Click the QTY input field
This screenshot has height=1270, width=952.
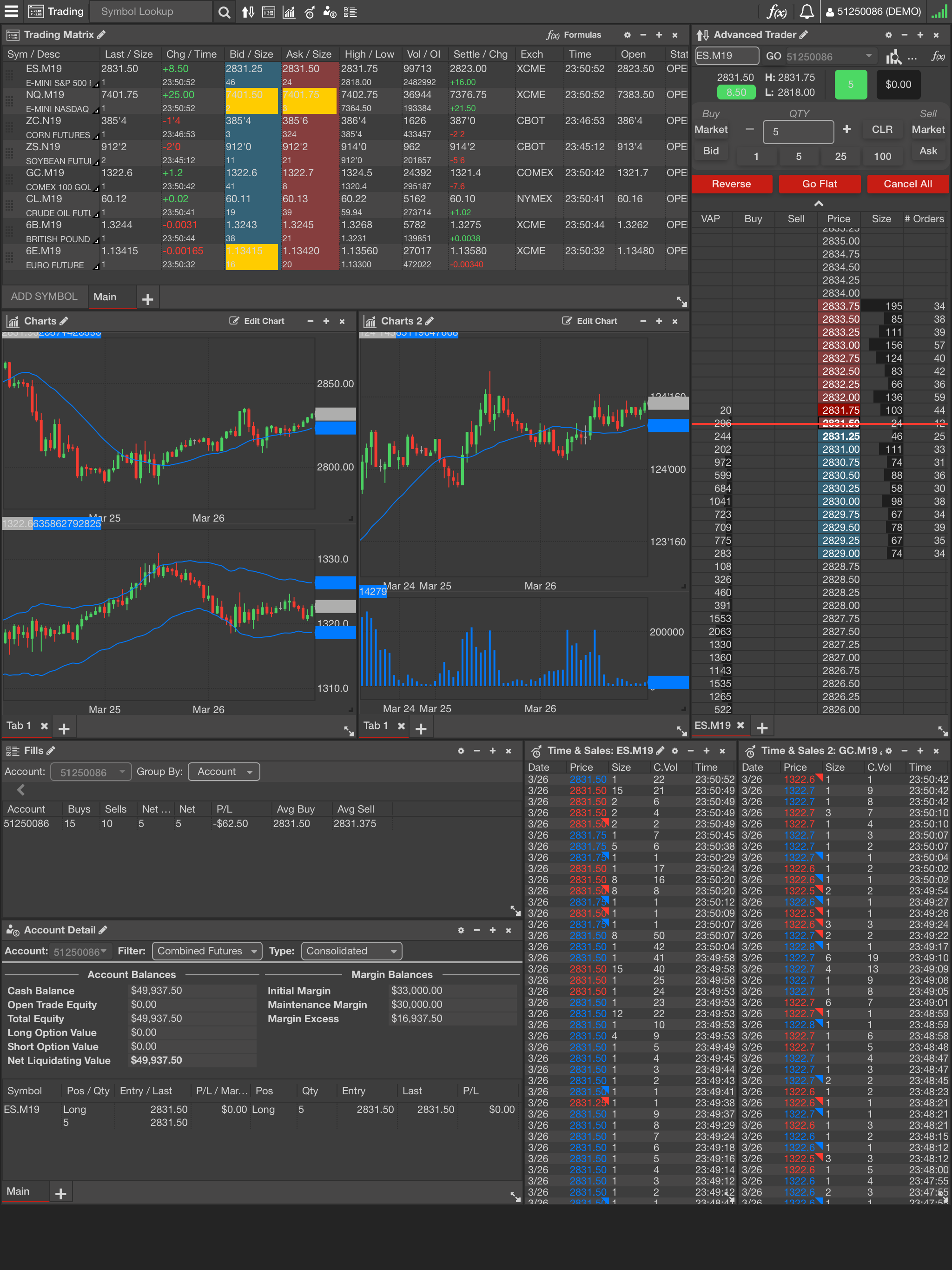tap(798, 132)
